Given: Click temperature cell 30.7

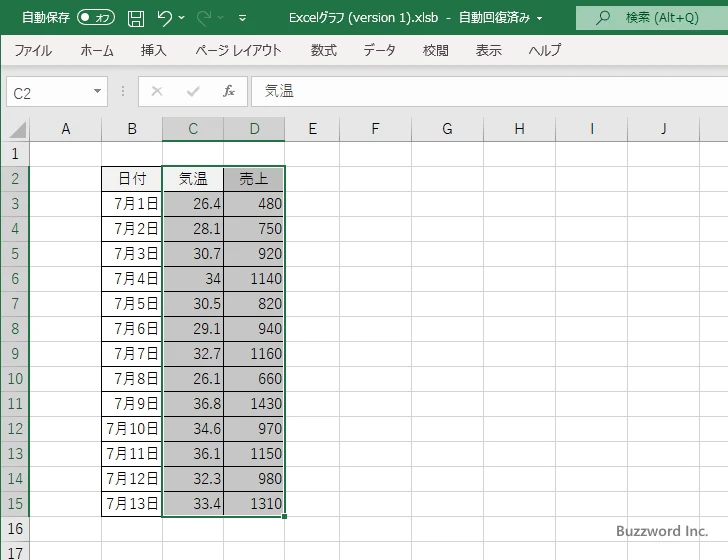Looking at the screenshot, I should coord(193,254).
